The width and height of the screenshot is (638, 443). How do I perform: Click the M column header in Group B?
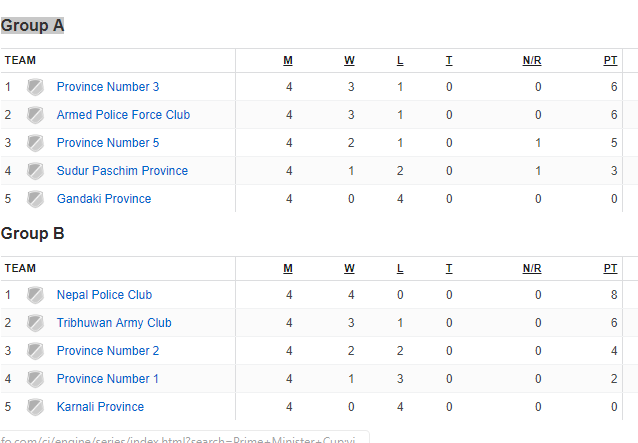click(288, 268)
